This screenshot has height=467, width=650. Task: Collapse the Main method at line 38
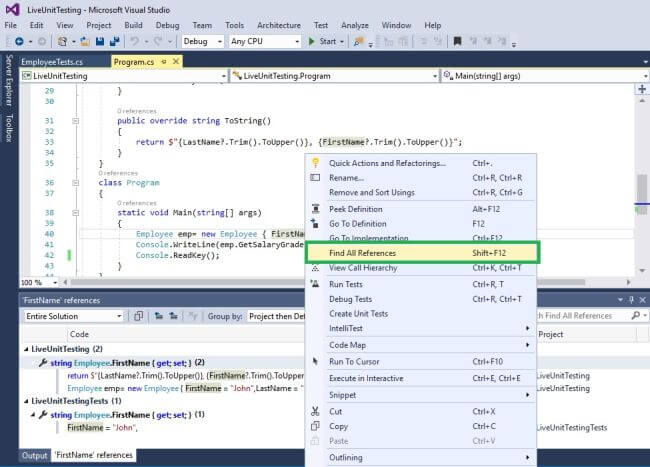(x=75, y=213)
